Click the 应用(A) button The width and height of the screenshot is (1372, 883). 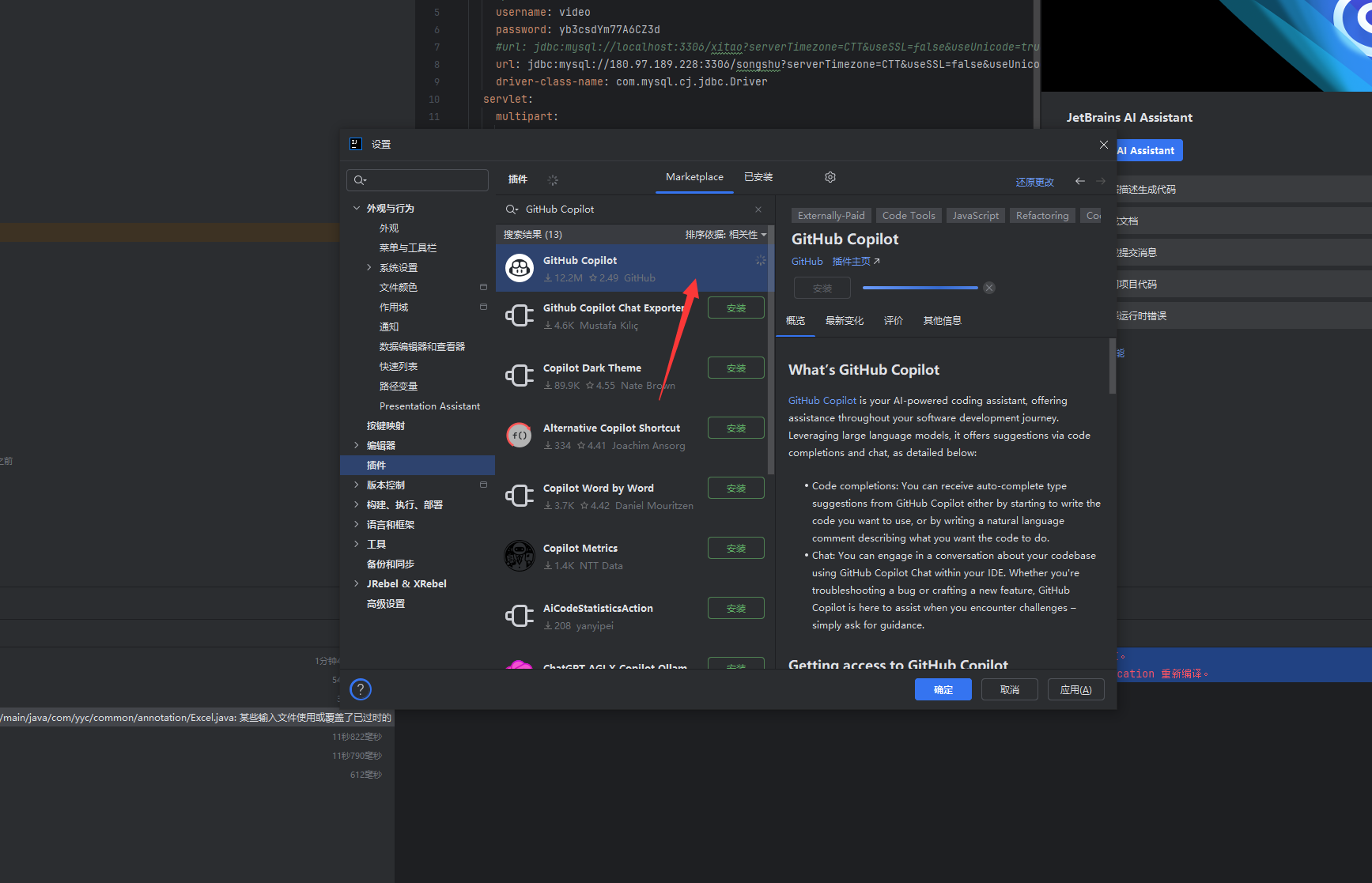click(1076, 689)
